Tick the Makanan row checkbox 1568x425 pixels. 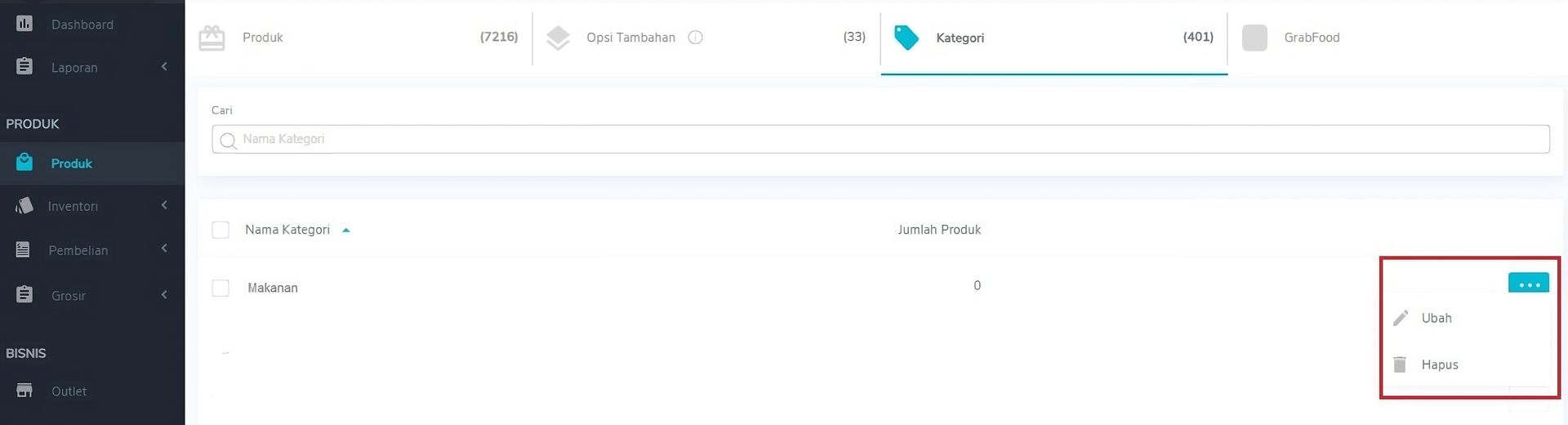(x=220, y=288)
